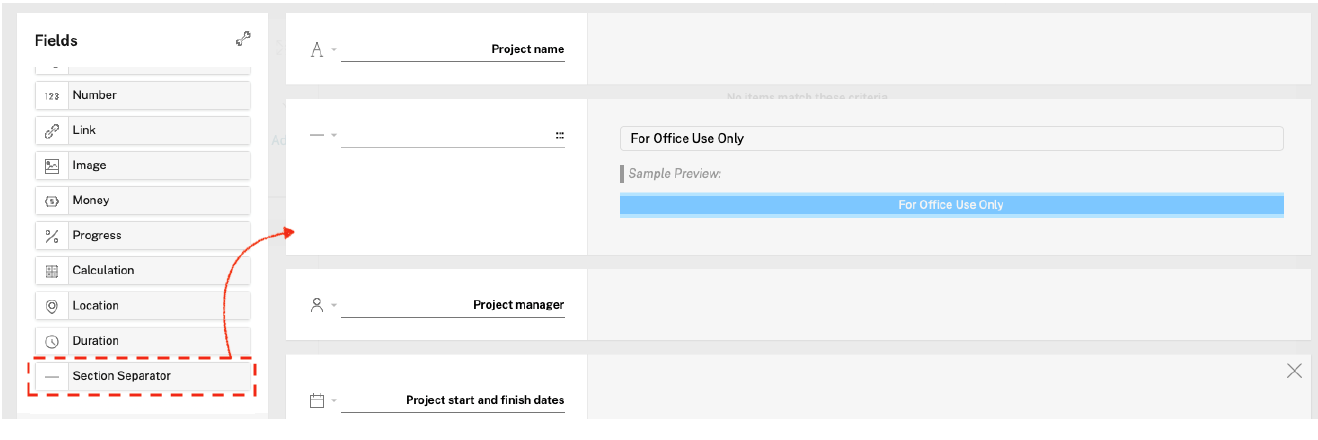Click the blue separator sample preview bar

coord(950,205)
